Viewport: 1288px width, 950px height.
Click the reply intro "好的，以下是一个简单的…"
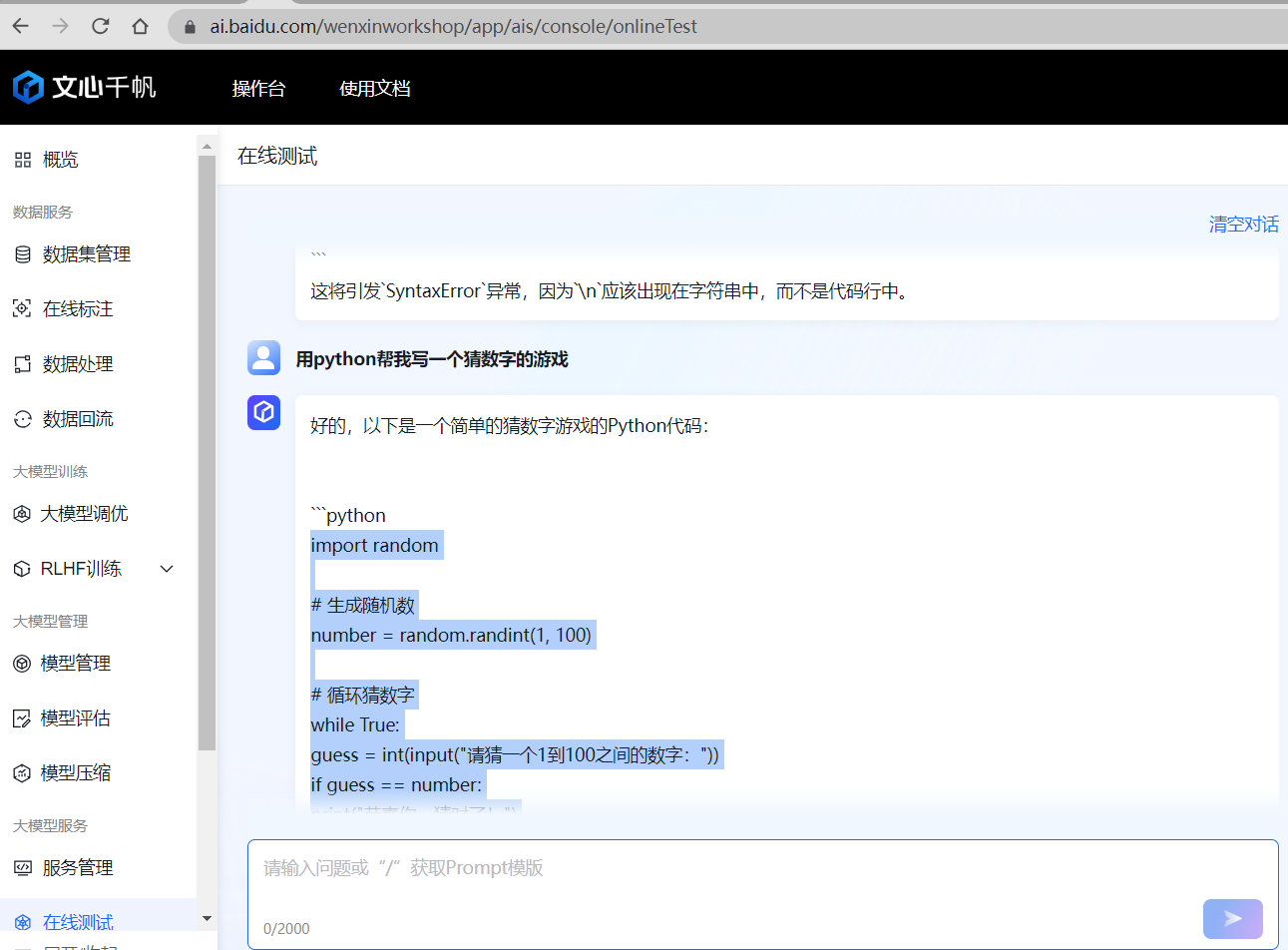point(510,426)
